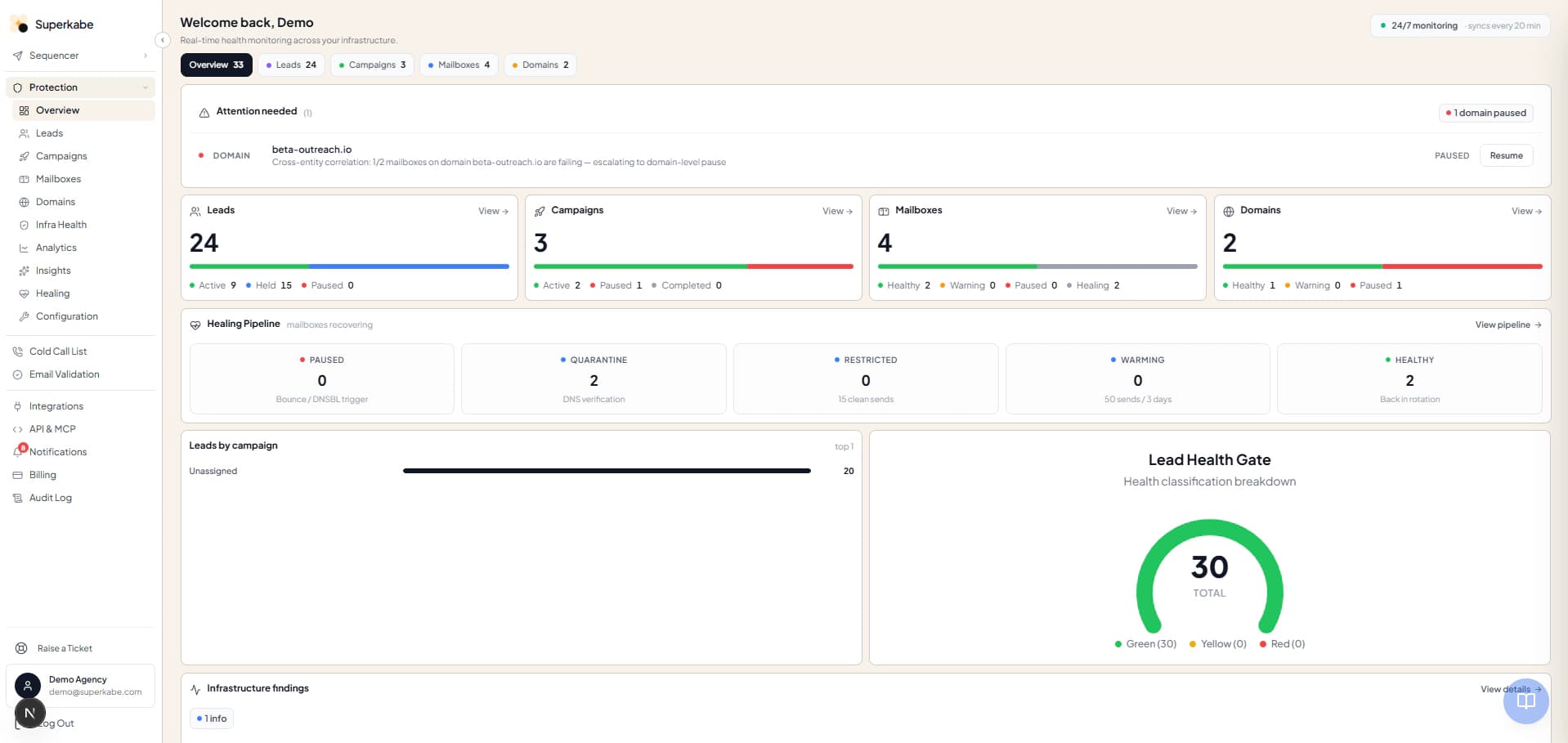The height and width of the screenshot is (743, 1568).
Task: Click the 1 info findings badge
Action: [x=212, y=718]
